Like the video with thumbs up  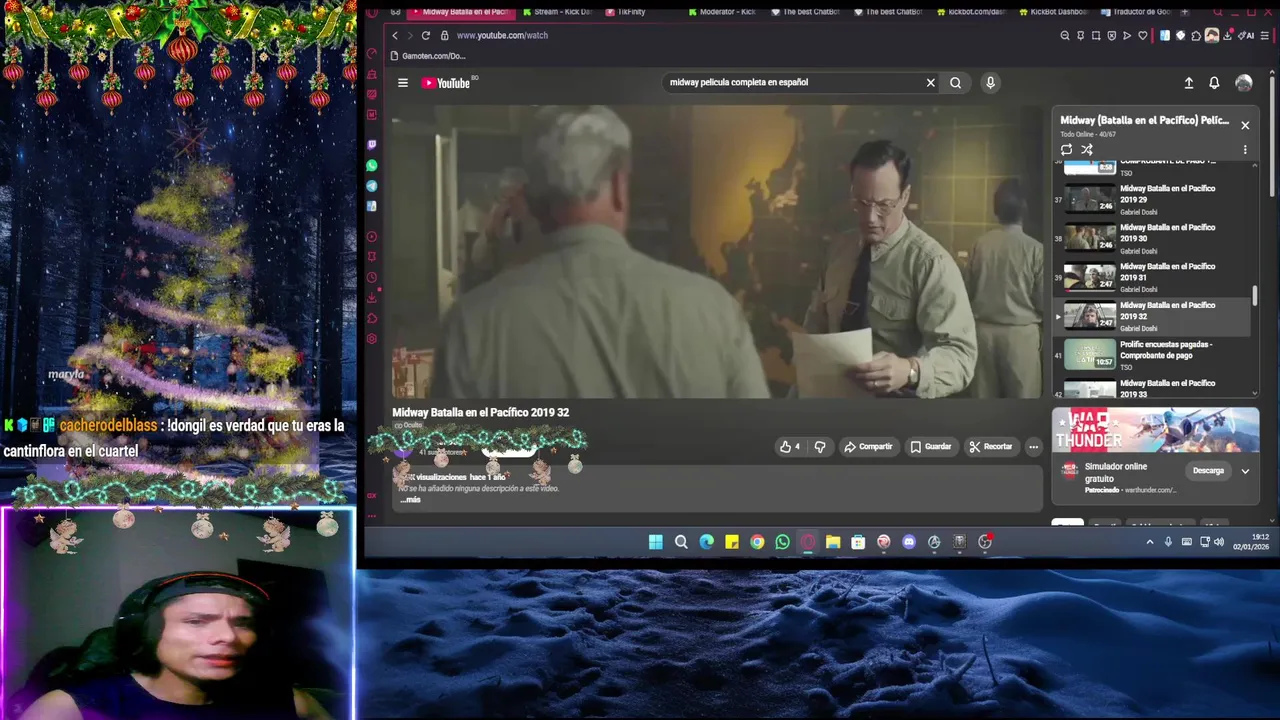790,447
